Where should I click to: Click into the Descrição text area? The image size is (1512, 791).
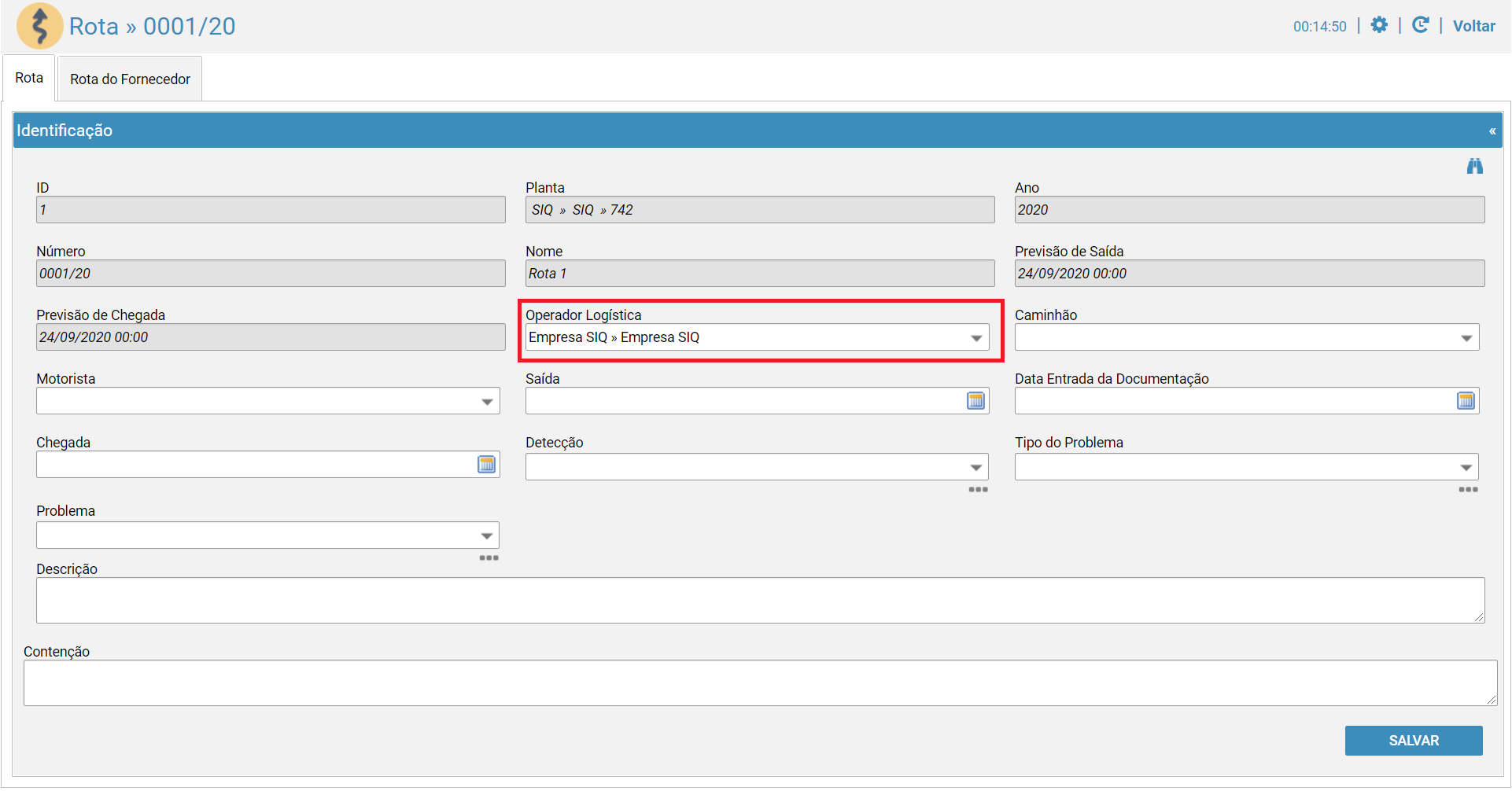[760, 601]
